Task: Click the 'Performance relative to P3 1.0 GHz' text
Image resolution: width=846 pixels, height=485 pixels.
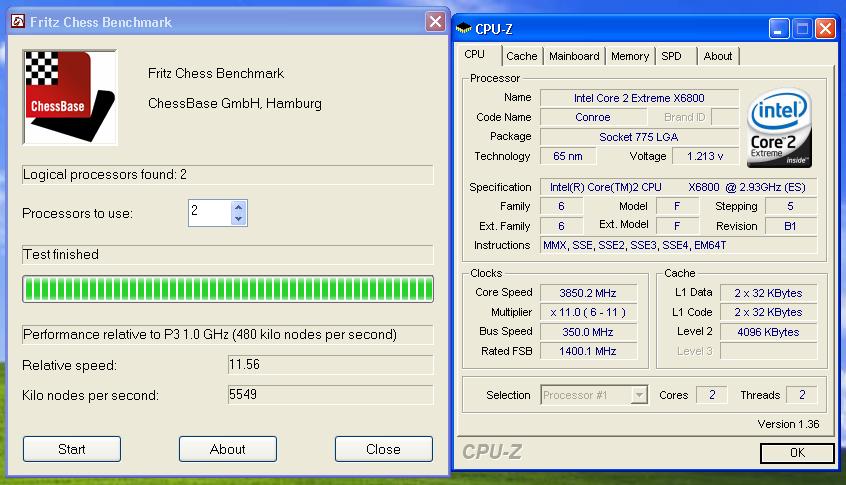Action: [210, 334]
